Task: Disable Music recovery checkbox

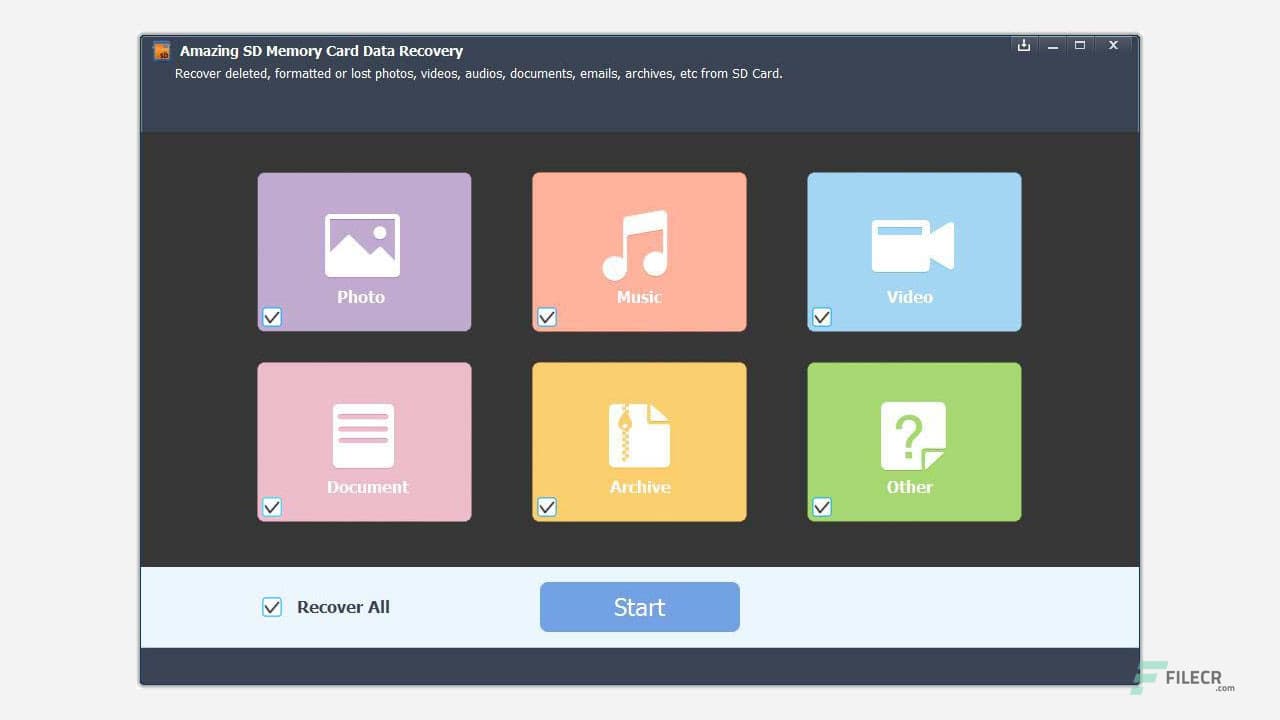Action: (546, 317)
